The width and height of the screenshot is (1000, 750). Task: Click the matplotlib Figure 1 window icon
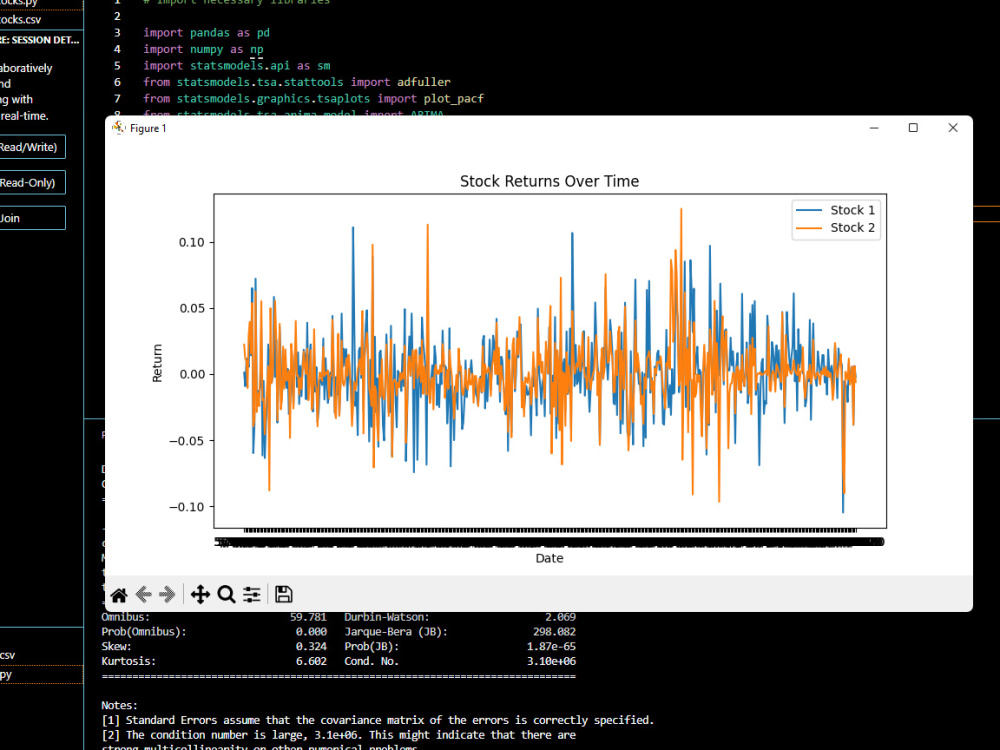click(119, 128)
